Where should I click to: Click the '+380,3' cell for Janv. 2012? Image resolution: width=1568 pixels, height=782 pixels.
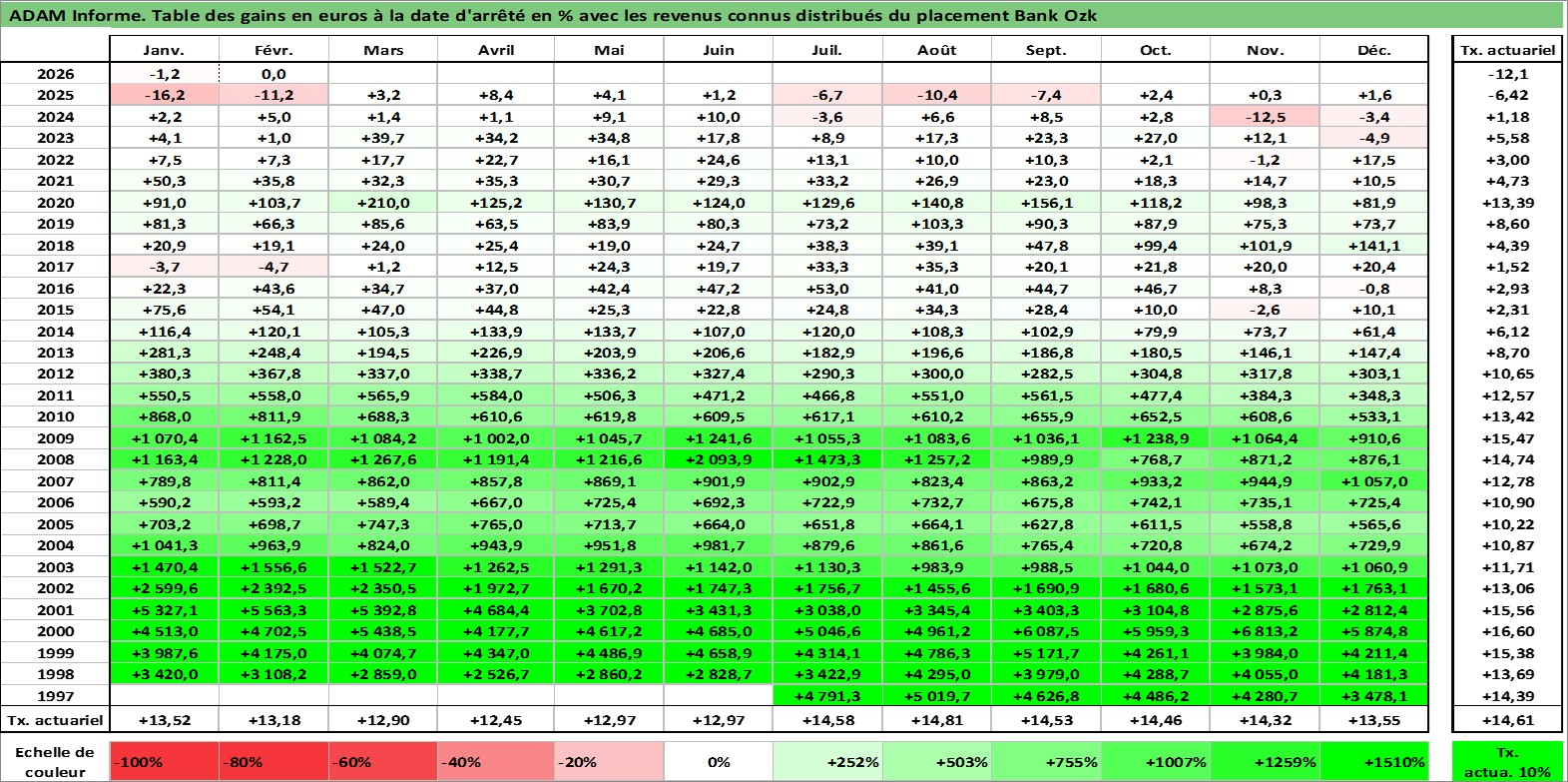[165, 374]
